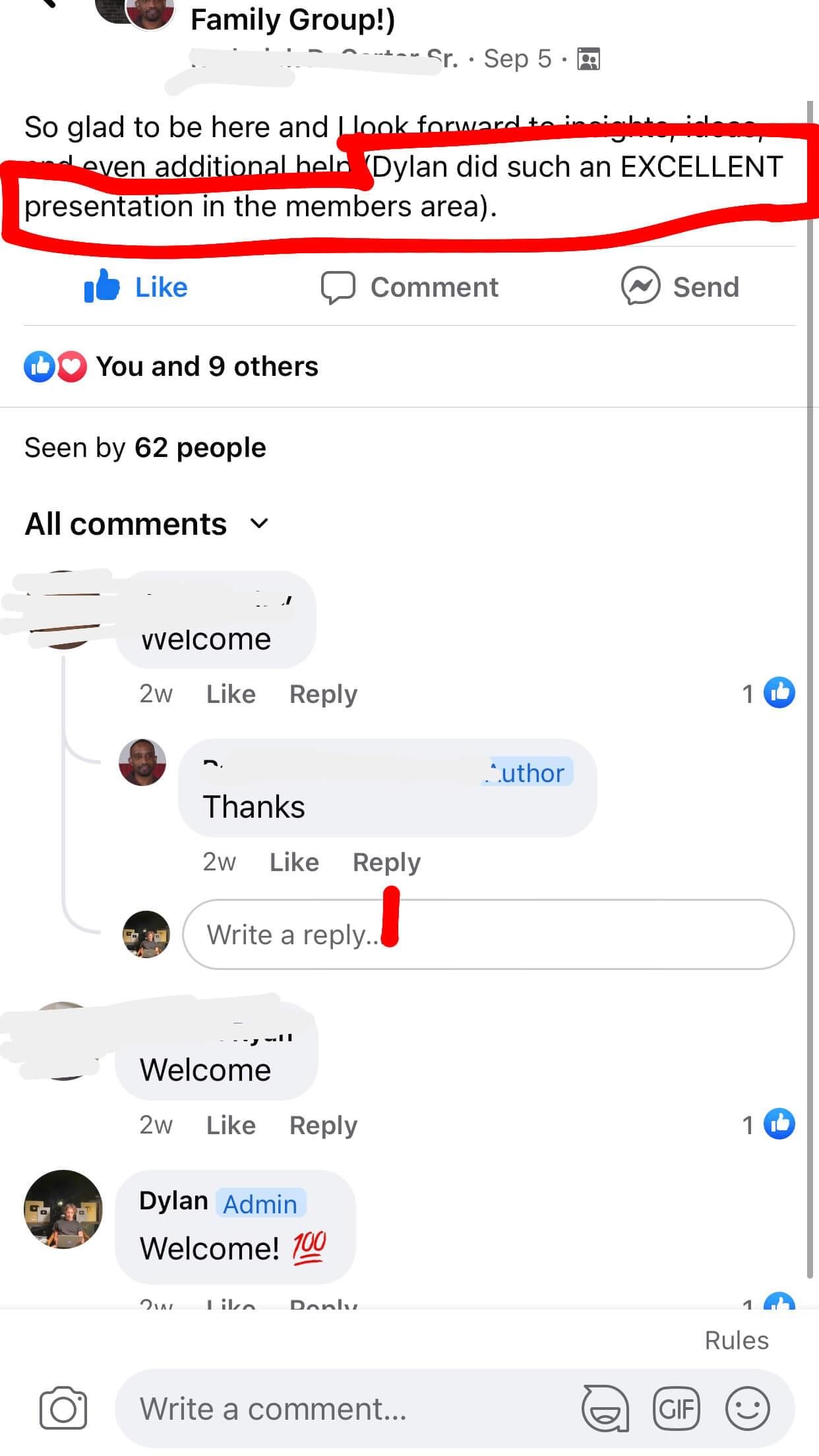Like the first Welcome comment
The width and height of the screenshot is (819, 1456).
point(231,694)
